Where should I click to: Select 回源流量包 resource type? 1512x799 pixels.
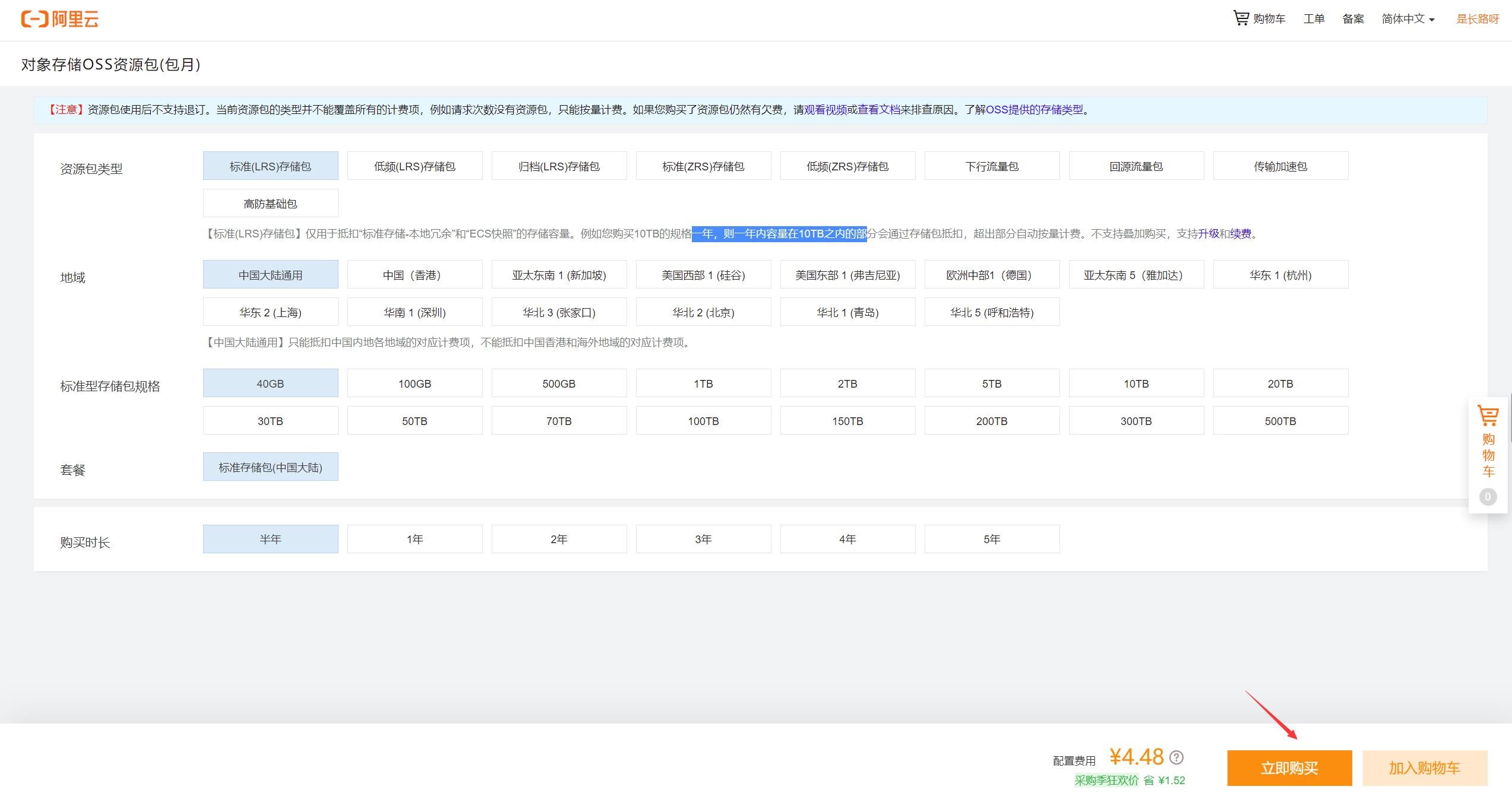click(1136, 166)
